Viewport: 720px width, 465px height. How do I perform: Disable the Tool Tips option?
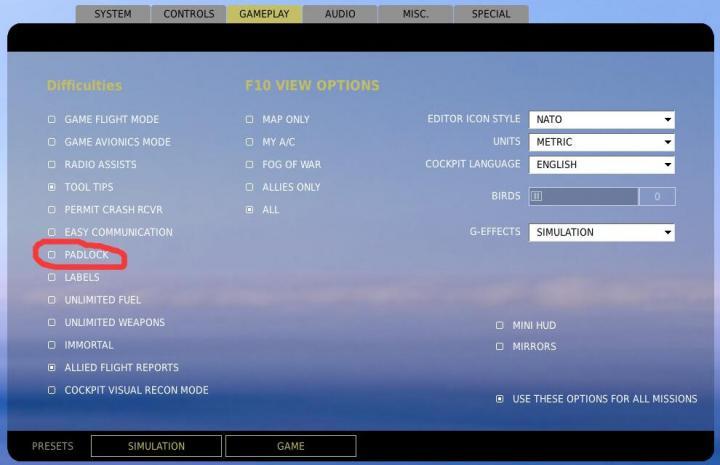click(x=52, y=187)
